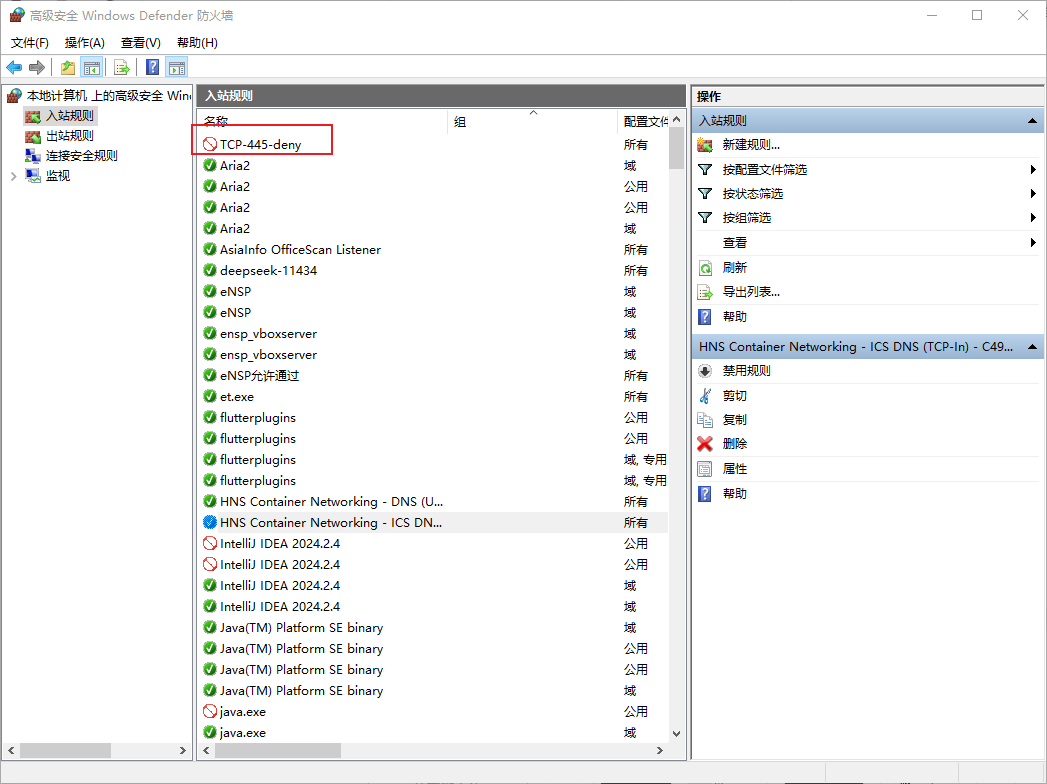Click the New Rule brick wall icon
Screen dimensions: 1047x784
[x=705, y=145]
